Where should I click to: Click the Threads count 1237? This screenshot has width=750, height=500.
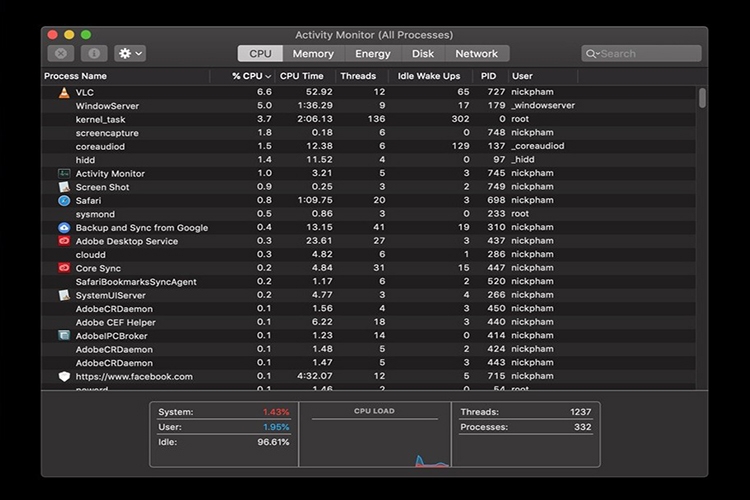tap(581, 412)
